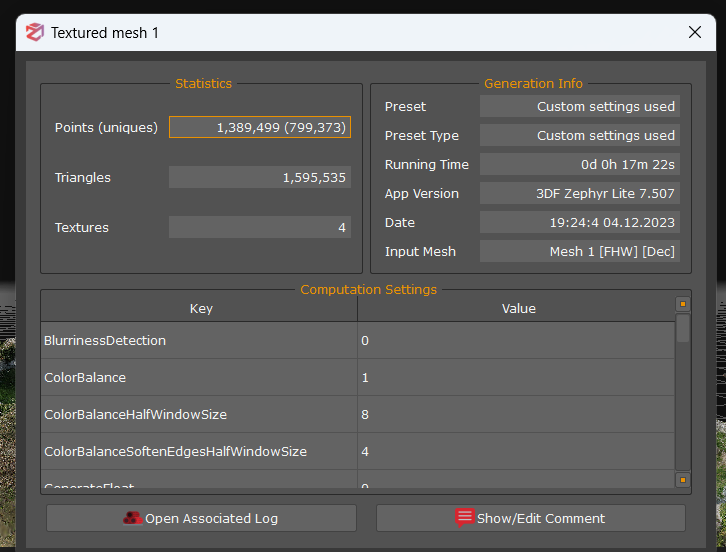Click the Value column header

point(517,309)
